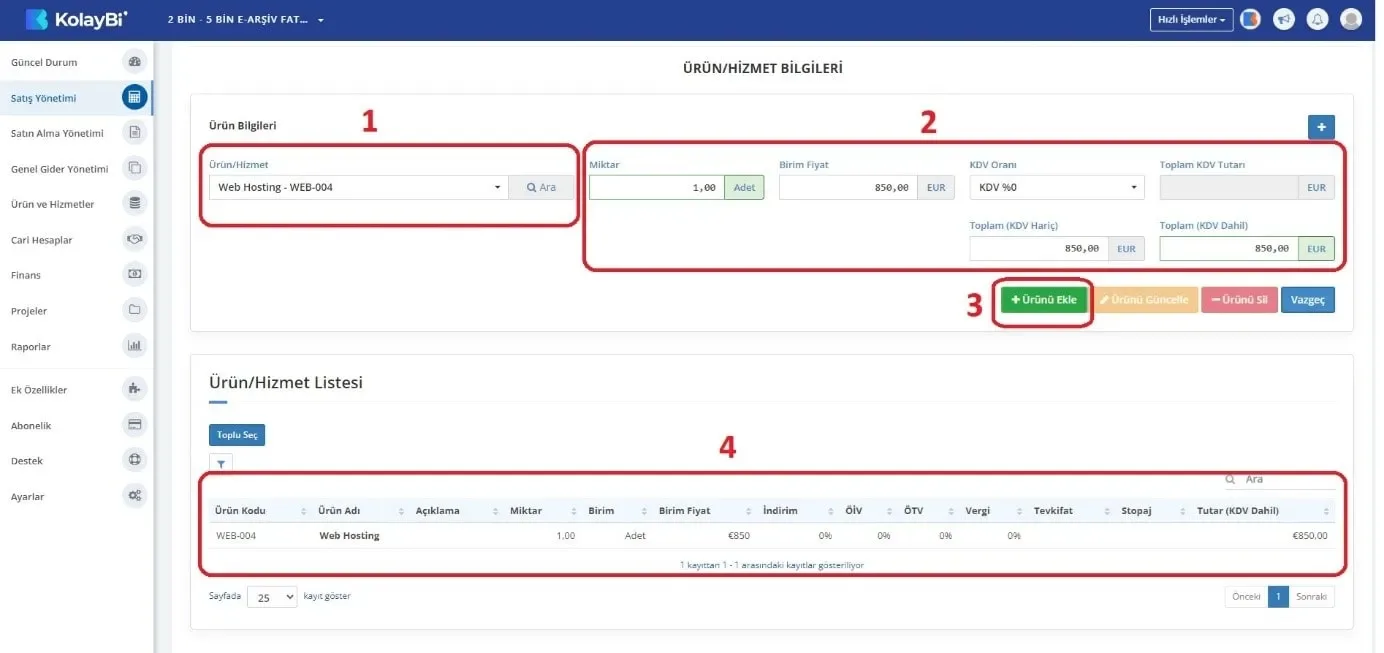Click the Vazgeç button

pos(1308,300)
